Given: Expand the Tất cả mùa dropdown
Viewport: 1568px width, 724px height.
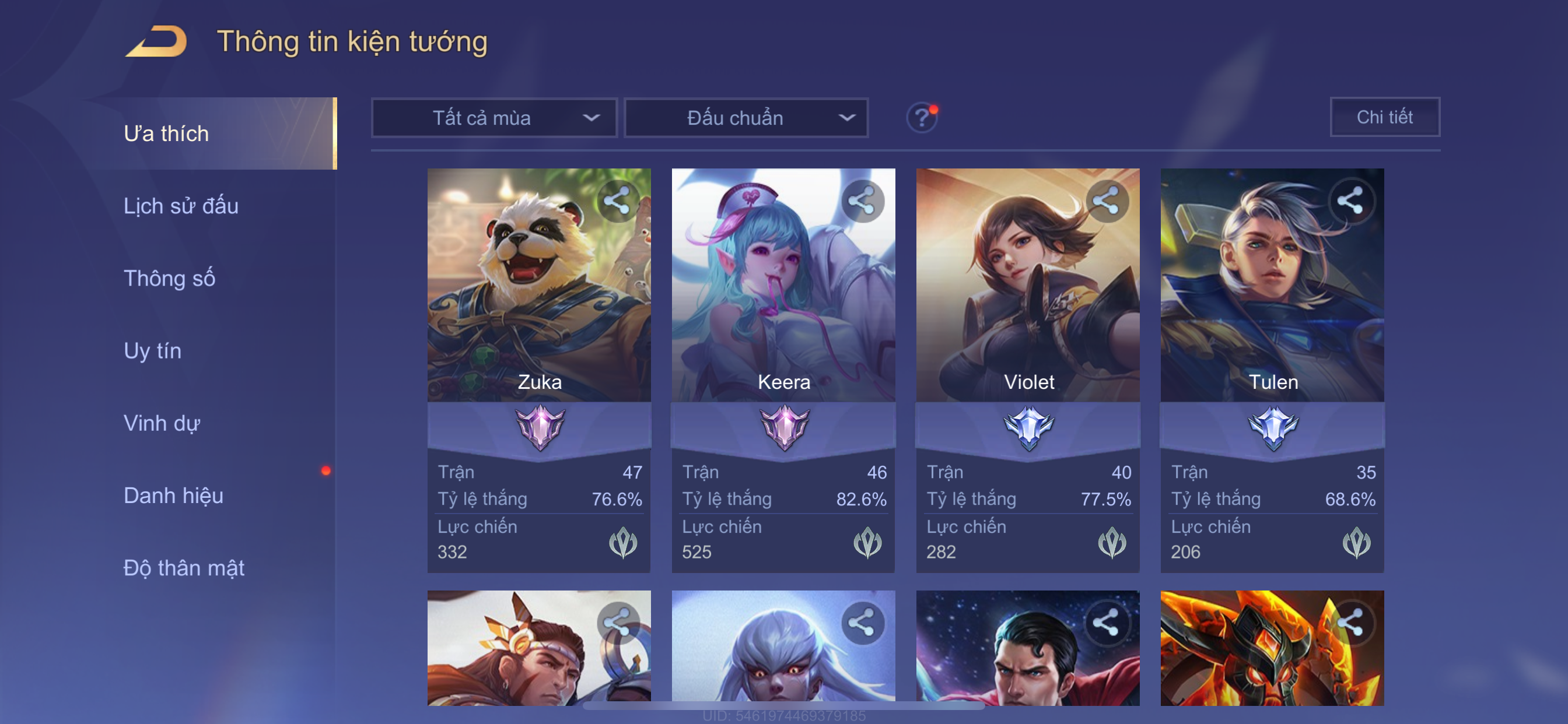Looking at the screenshot, I should (494, 117).
